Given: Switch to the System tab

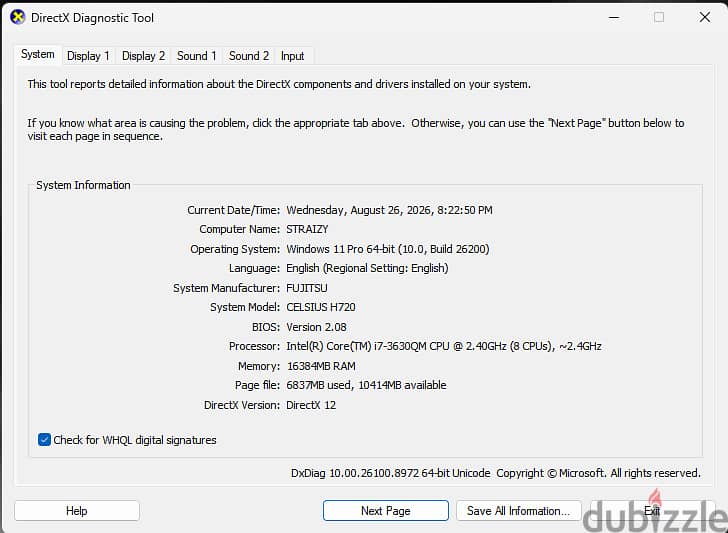Looking at the screenshot, I should [x=38, y=54].
